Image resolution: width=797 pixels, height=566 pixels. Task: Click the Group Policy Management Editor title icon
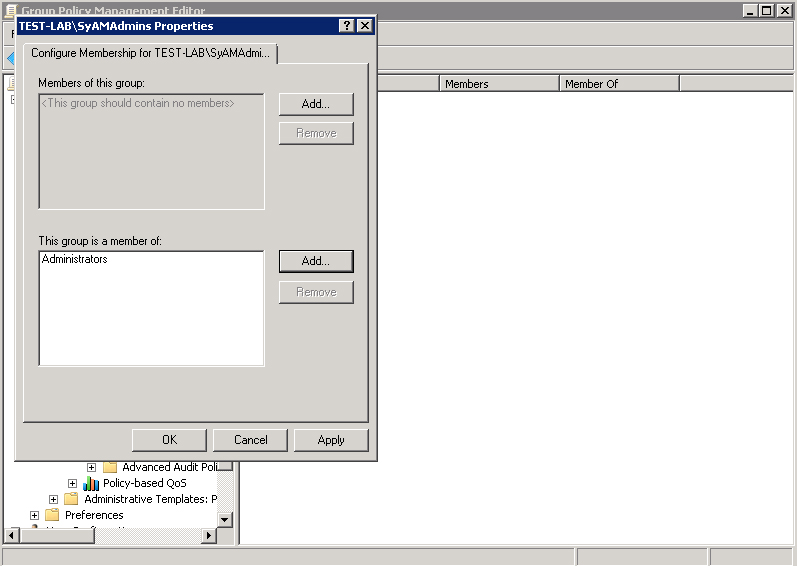(11, 10)
